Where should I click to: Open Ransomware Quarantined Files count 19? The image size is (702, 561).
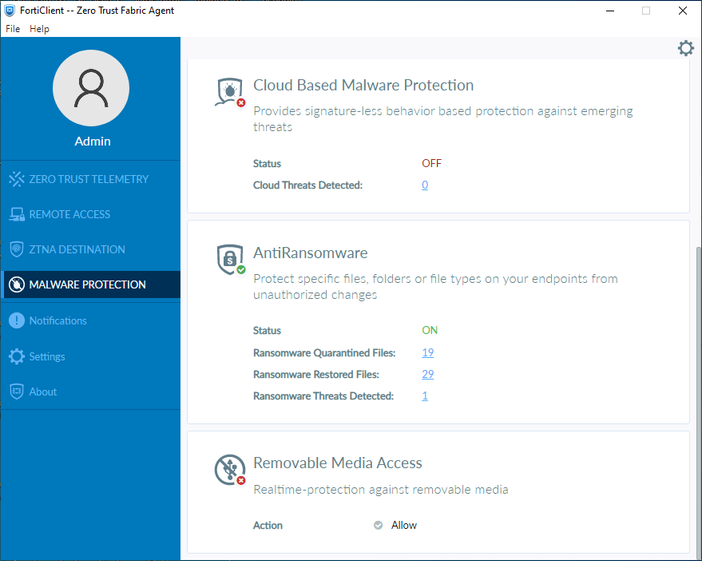[x=427, y=352]
